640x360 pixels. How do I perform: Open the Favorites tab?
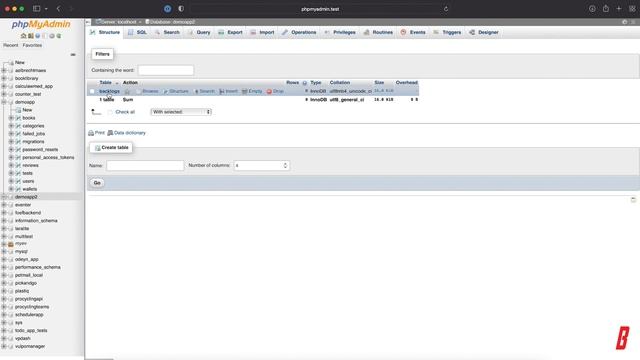click(32, 45)
